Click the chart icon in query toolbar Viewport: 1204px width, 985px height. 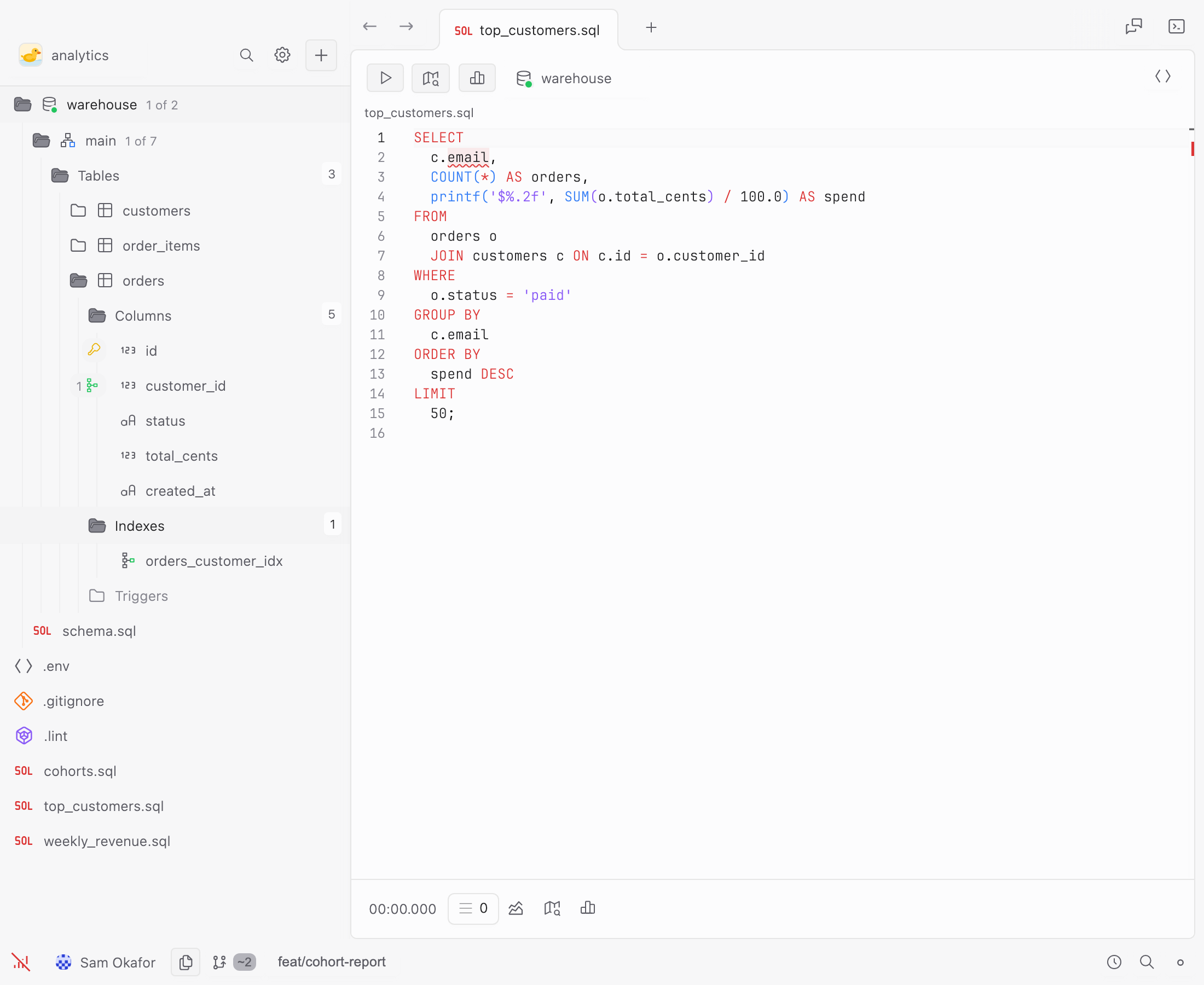coord(477,78)
